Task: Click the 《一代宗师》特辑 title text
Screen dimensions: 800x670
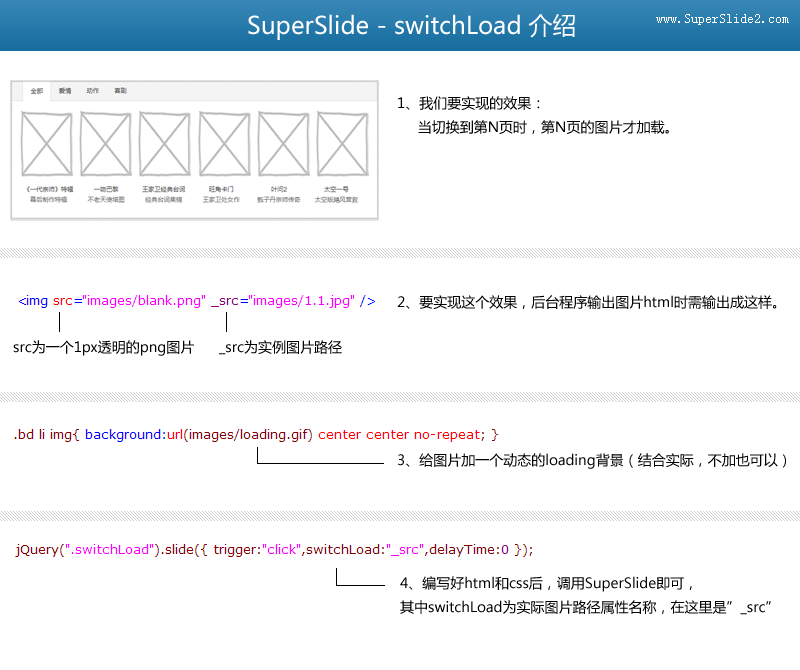Action: (x=49, y=189)
